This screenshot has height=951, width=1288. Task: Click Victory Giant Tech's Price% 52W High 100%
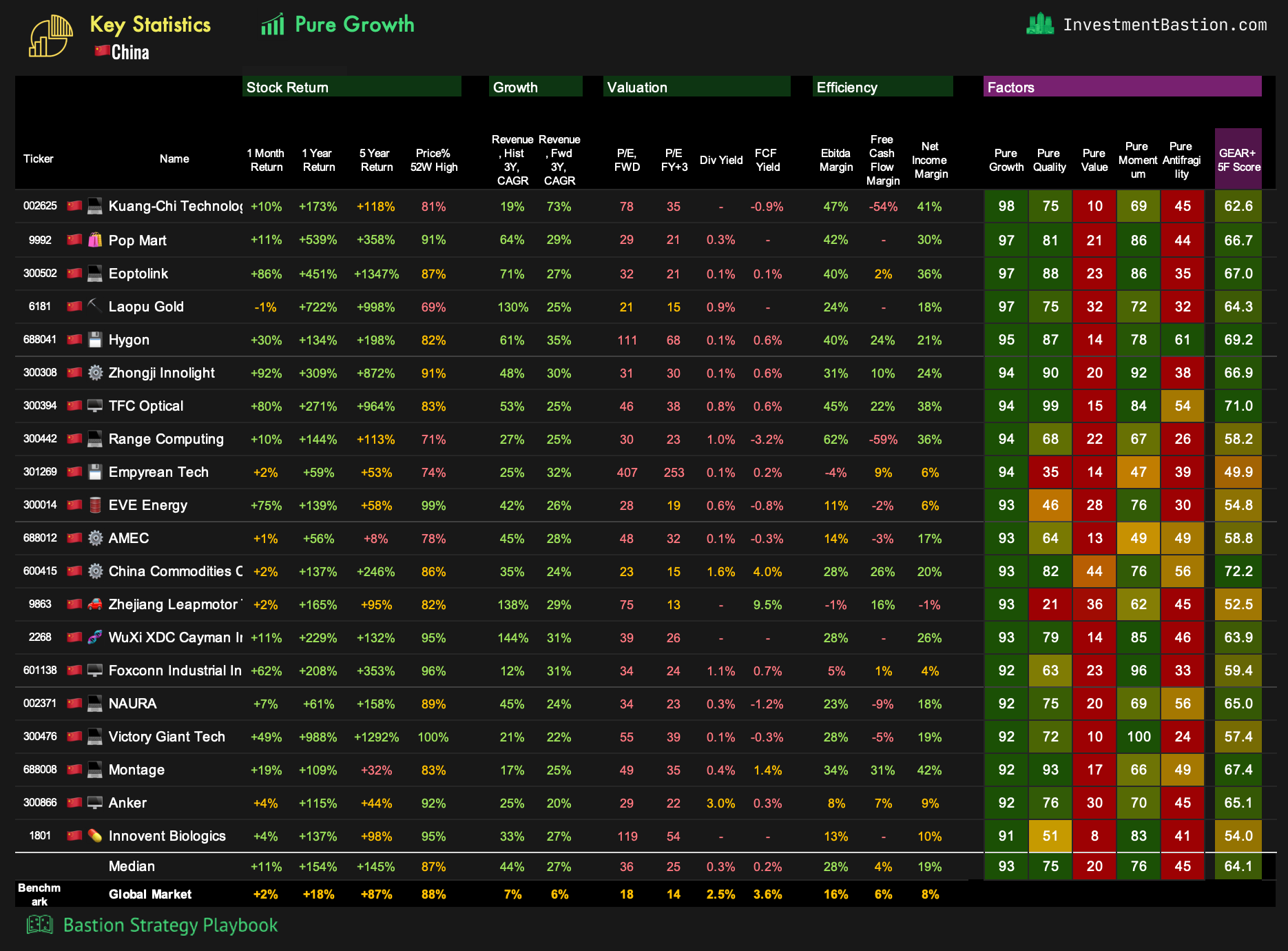point(433,737)
